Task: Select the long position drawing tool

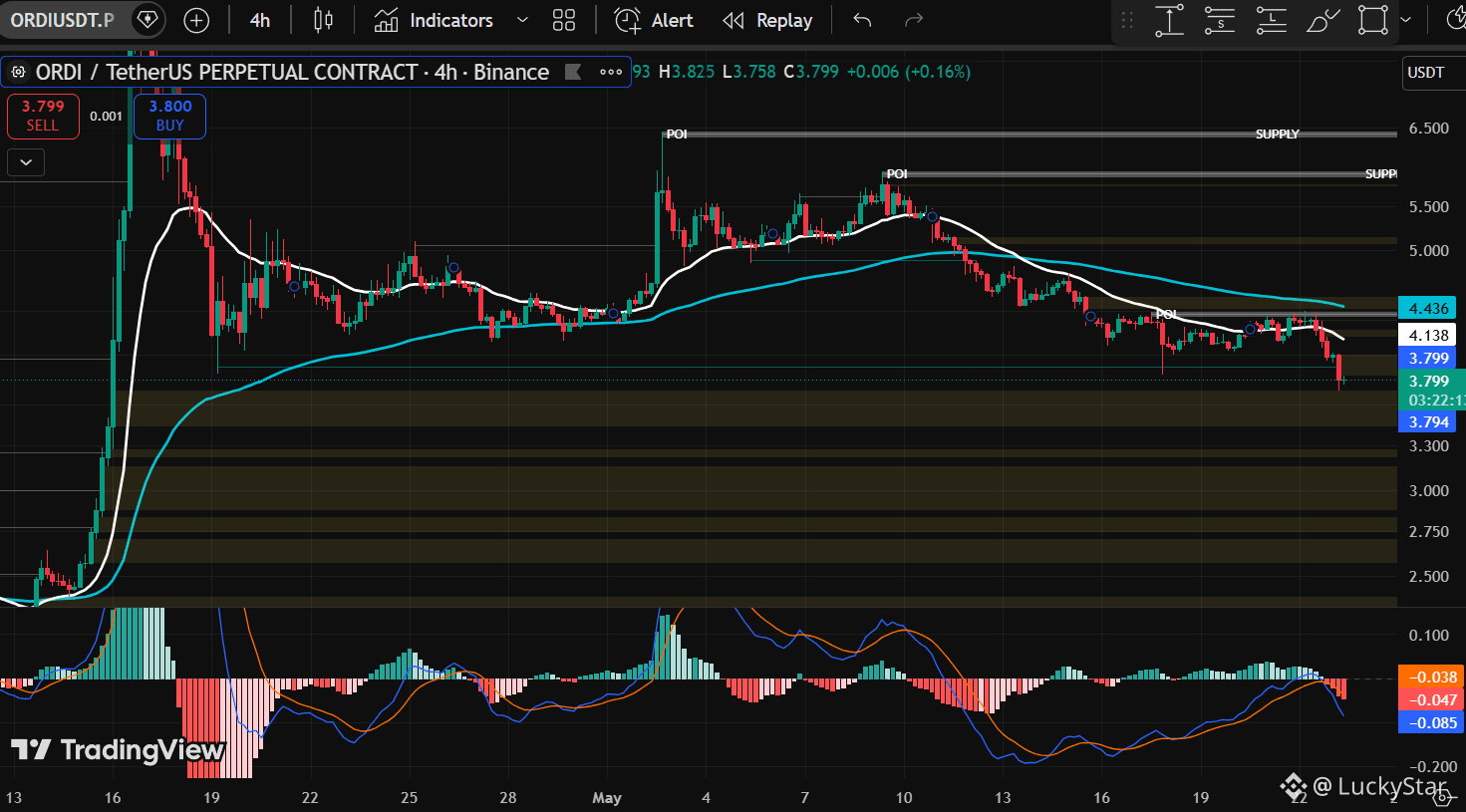Action: pyautogui.click(x=1271, y=20)
